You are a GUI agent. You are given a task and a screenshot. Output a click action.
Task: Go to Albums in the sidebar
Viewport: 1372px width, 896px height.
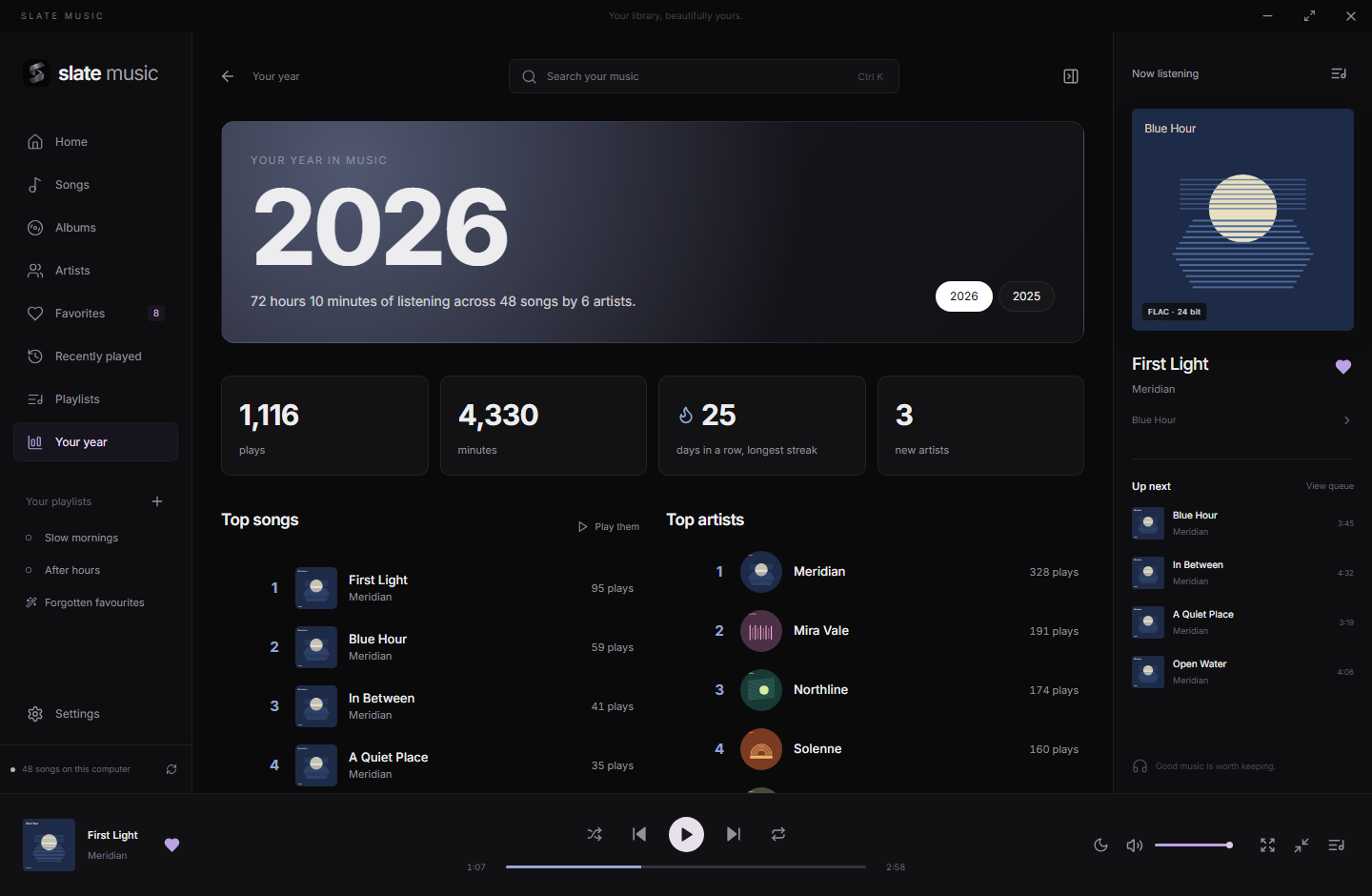click(95, 228)
